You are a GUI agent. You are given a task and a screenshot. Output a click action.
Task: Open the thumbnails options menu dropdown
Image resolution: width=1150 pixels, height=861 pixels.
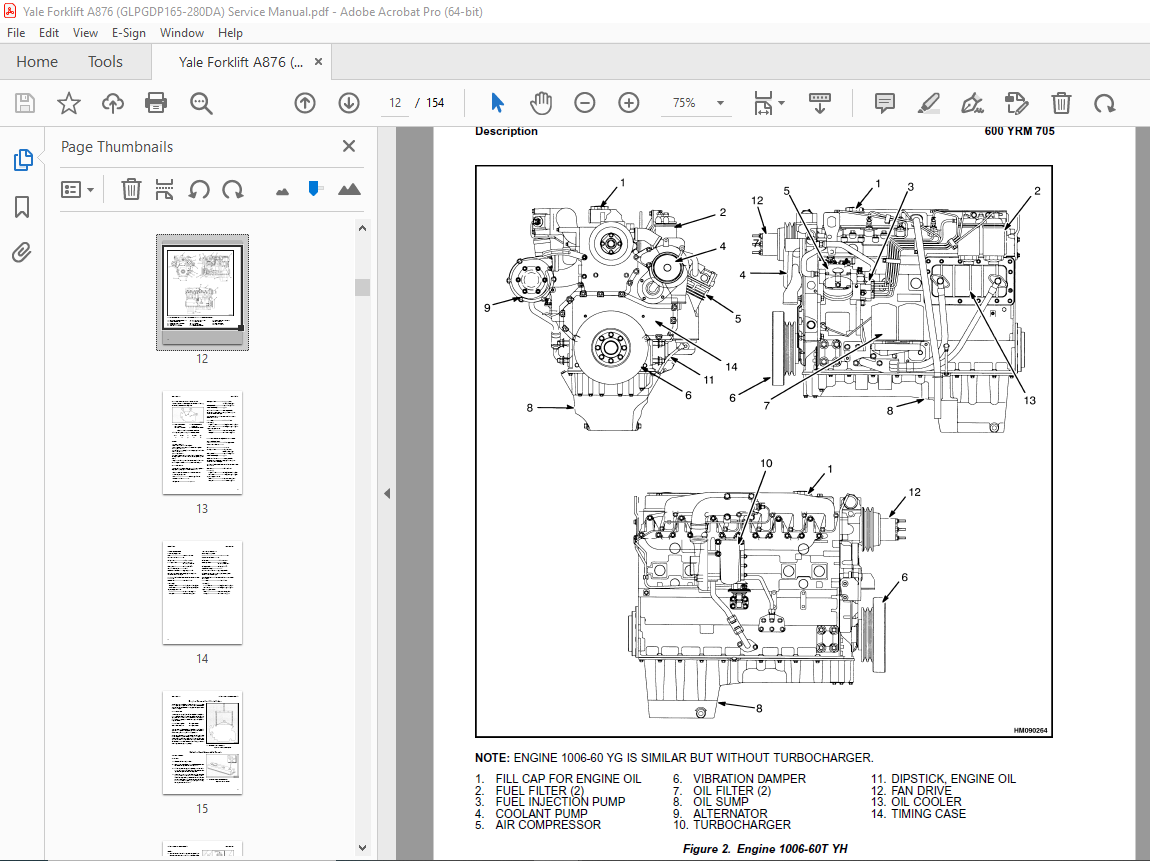click(x=77, y=190)
